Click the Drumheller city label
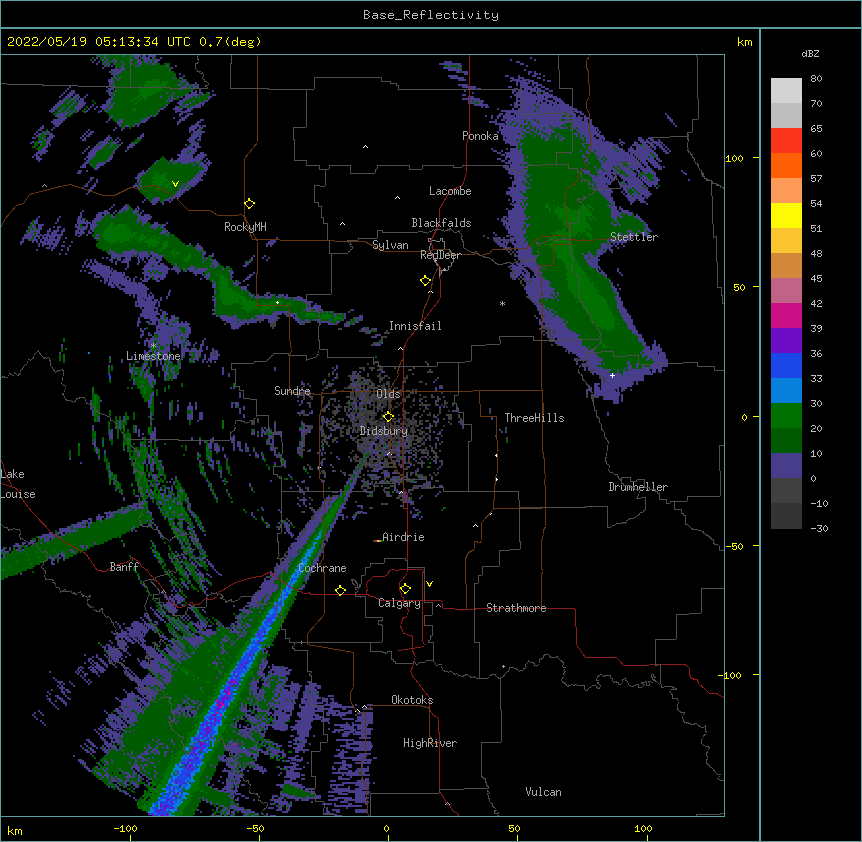 point(638,487)
